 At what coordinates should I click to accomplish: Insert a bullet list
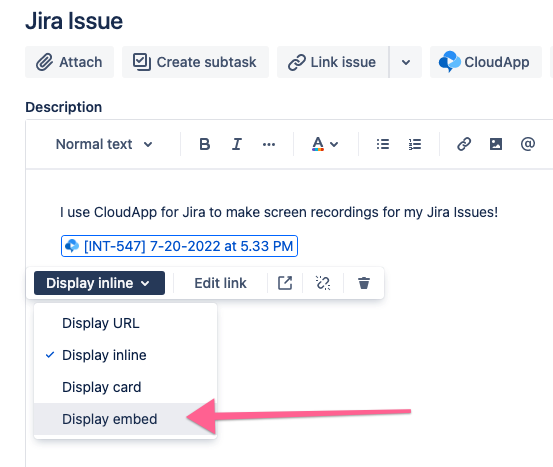pyautogui.click(x=383, y=144)
